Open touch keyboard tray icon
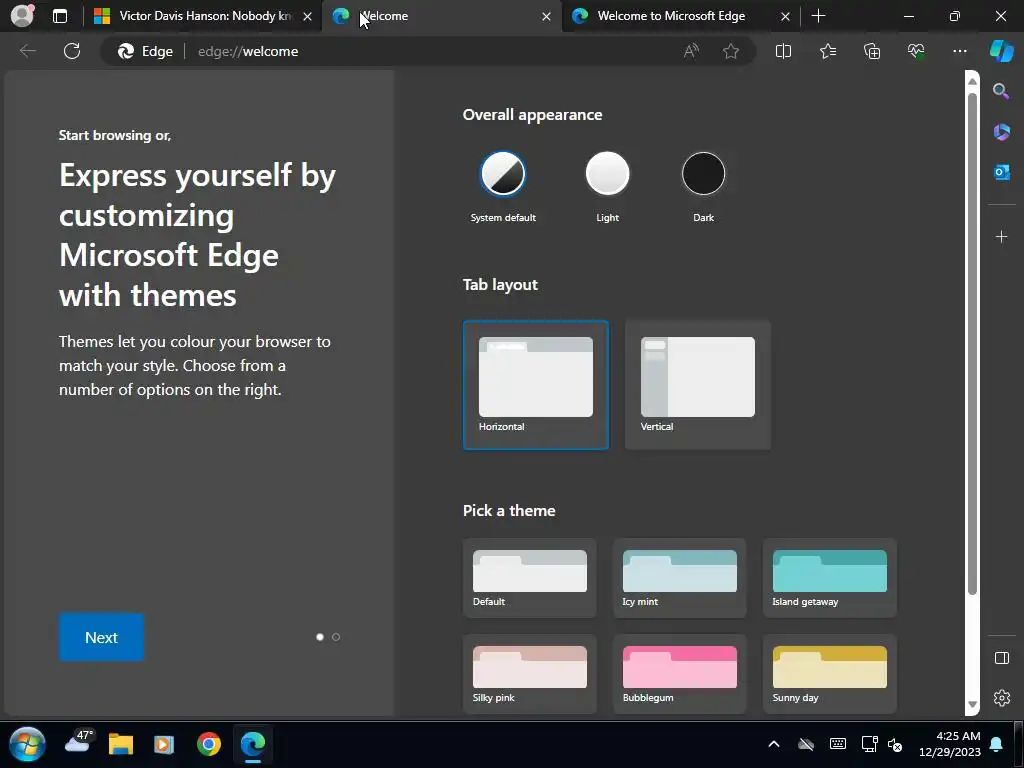1024x768 pixels. tap(837, 744)
